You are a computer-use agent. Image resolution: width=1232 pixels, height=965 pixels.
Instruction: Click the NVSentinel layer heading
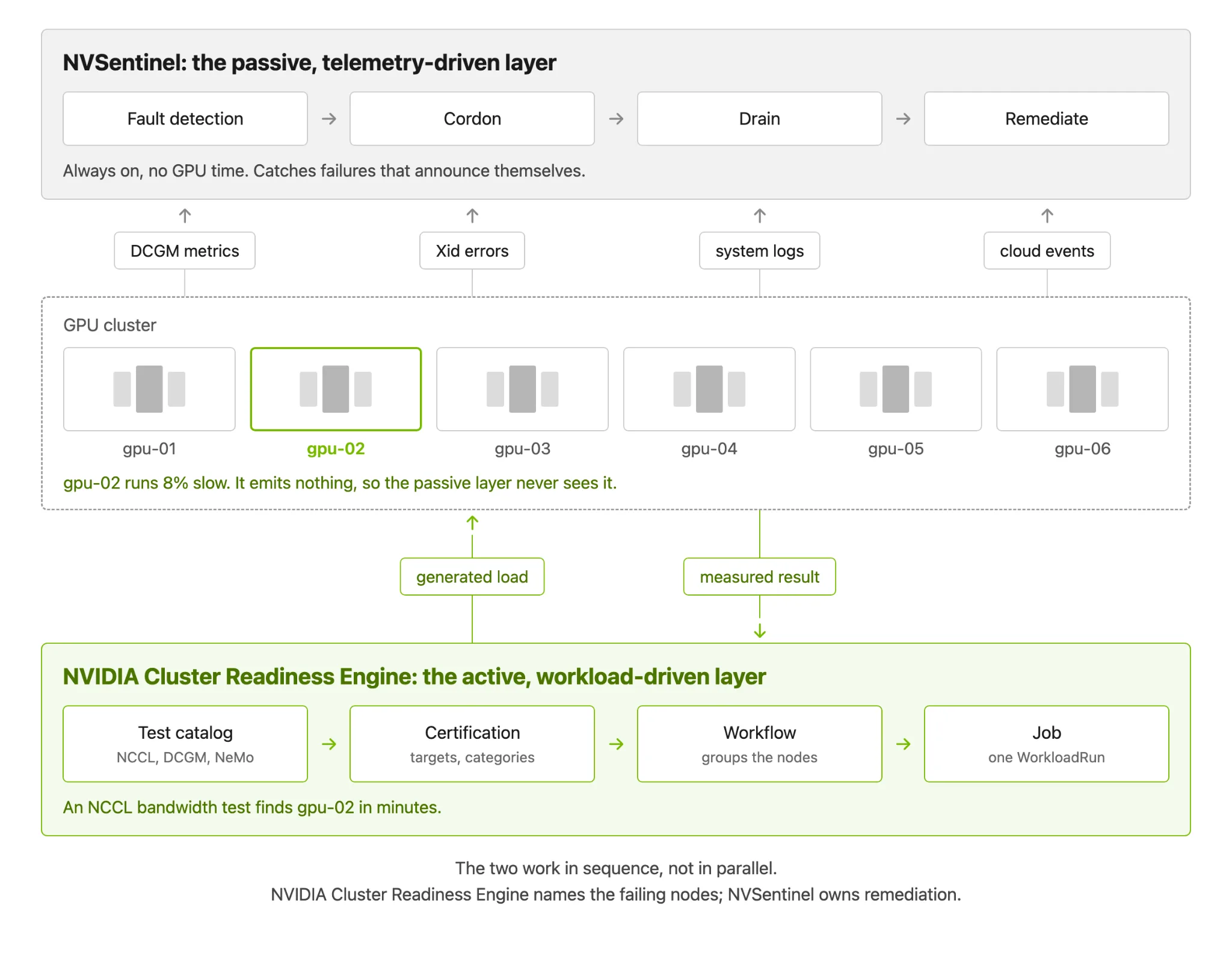pyautogui.click(x=309, y=63)
